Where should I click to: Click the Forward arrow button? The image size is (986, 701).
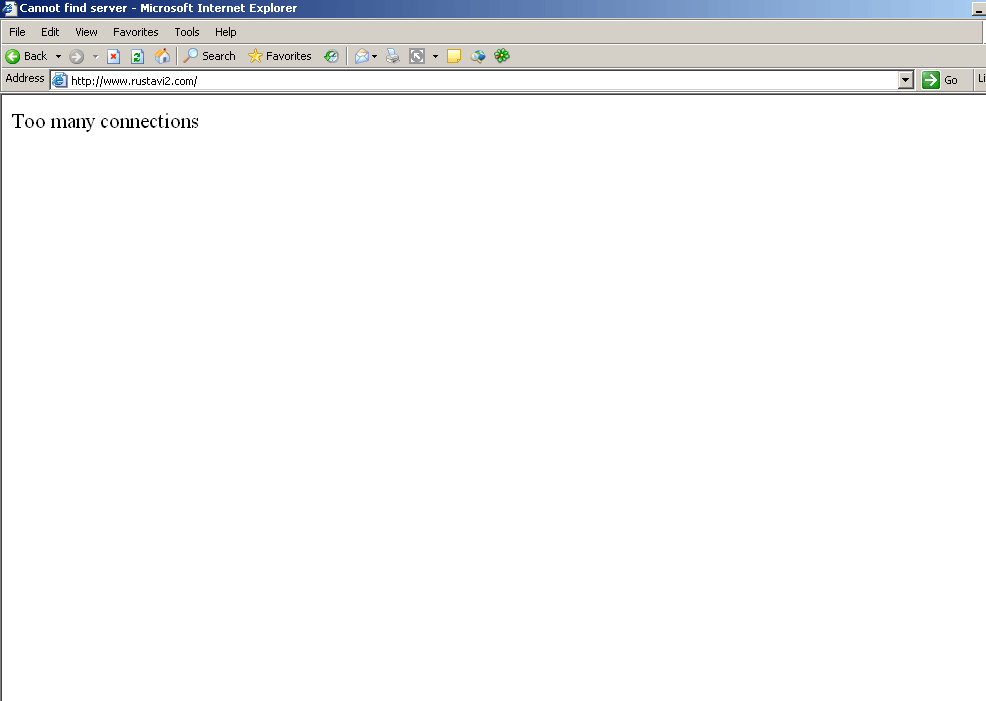(77, 57)
